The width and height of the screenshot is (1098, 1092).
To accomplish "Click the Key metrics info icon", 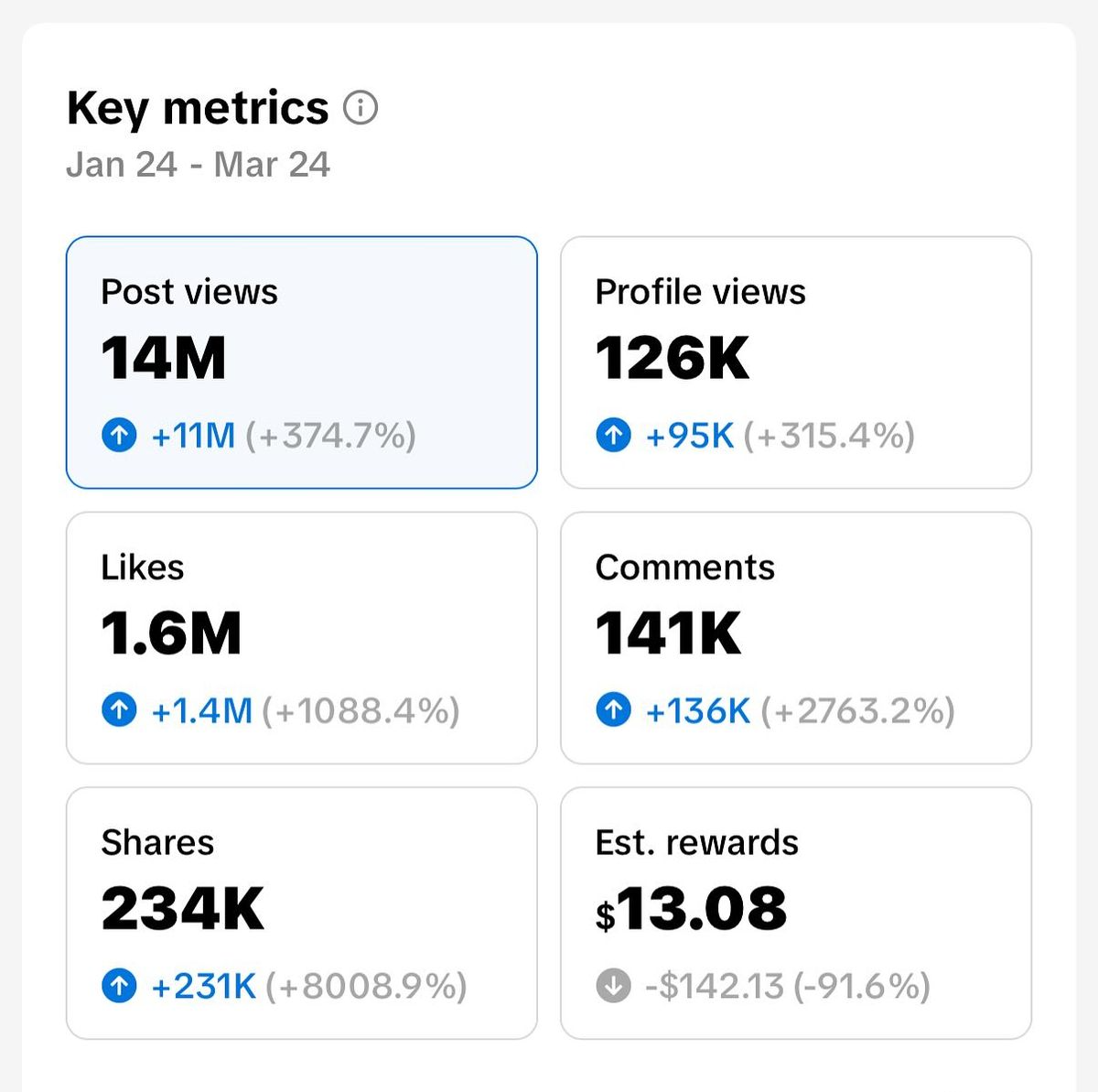I will (x=361, y=108).
